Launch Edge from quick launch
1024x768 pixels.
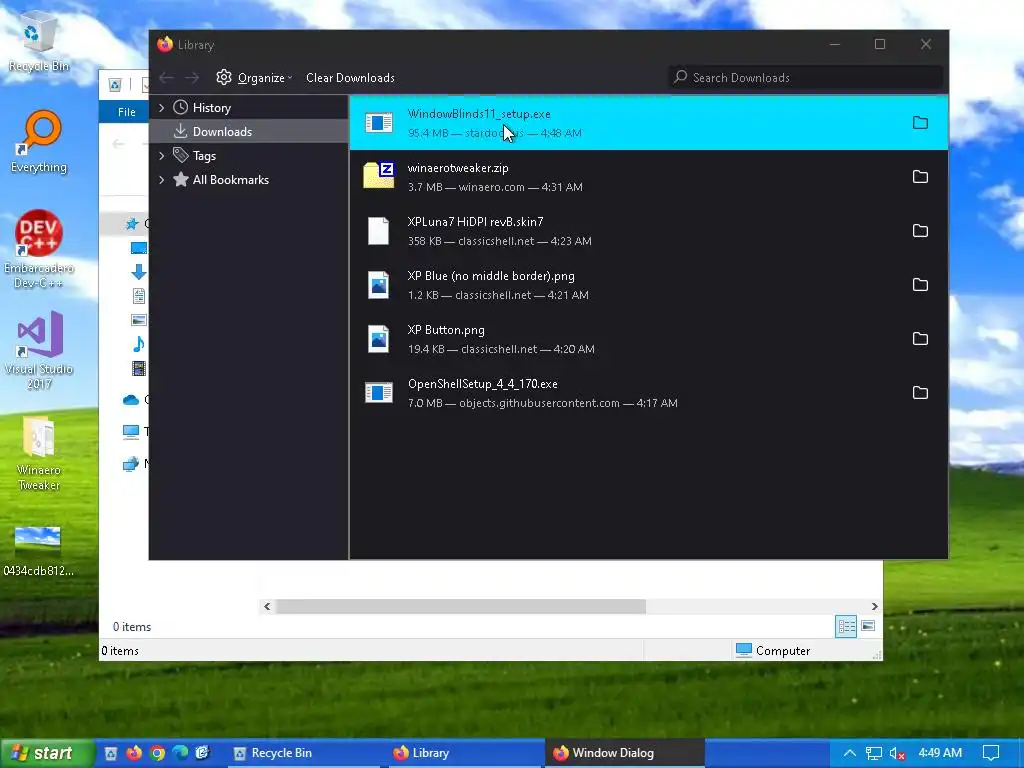pyautogui.click(x=180, y=753)
